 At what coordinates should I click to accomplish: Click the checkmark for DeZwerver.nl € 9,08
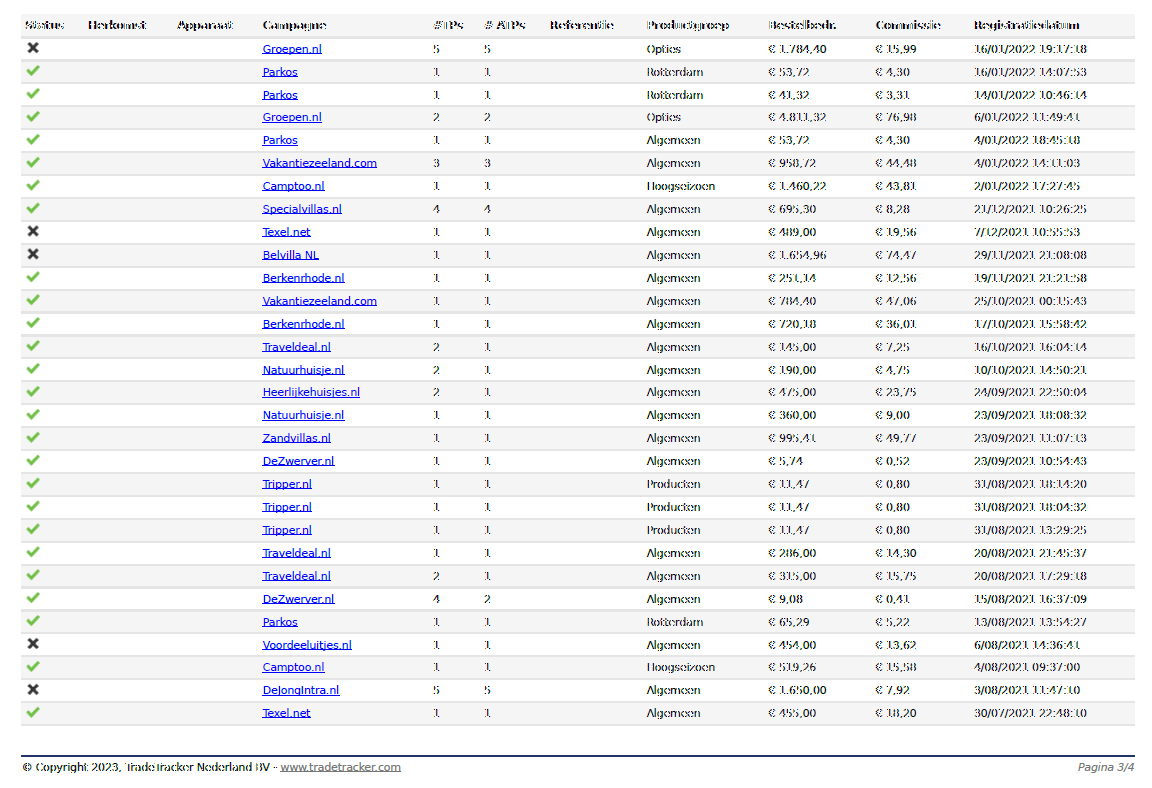click(x=33, y=598)
